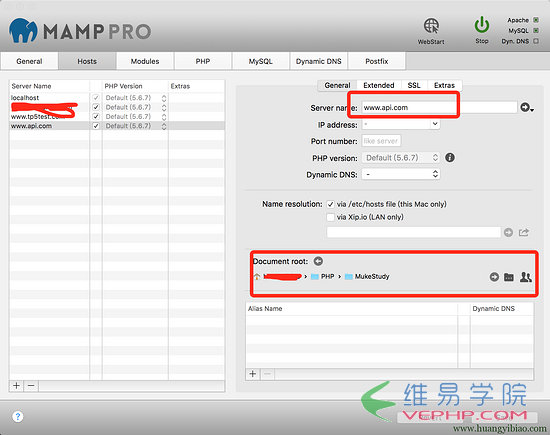Image resolution: width=550 pixels, height=435 pixels.
Task: Click the back arrow icon beside Document root
Action: click(318, 261)
